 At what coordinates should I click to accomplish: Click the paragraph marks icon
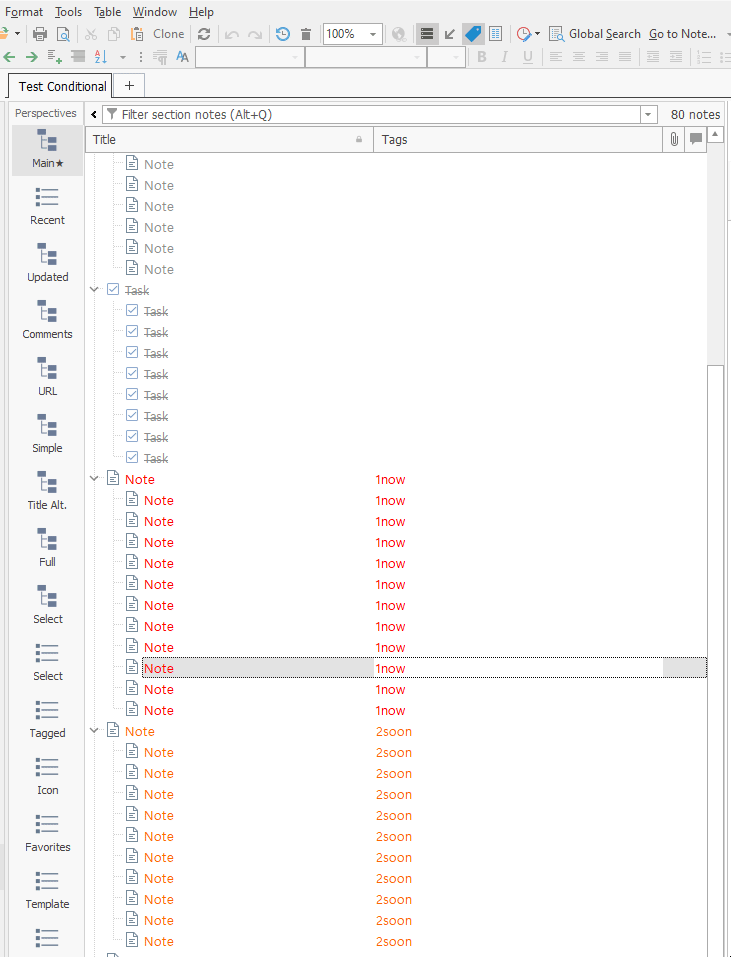click(x=160, y=57)
